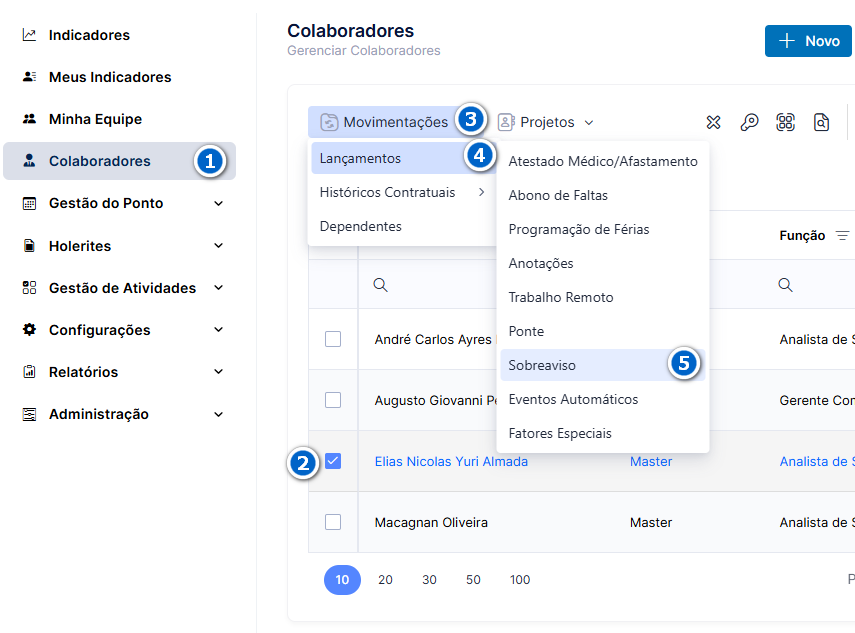Expand the Holerites chevron

click(x=218, y=246)
